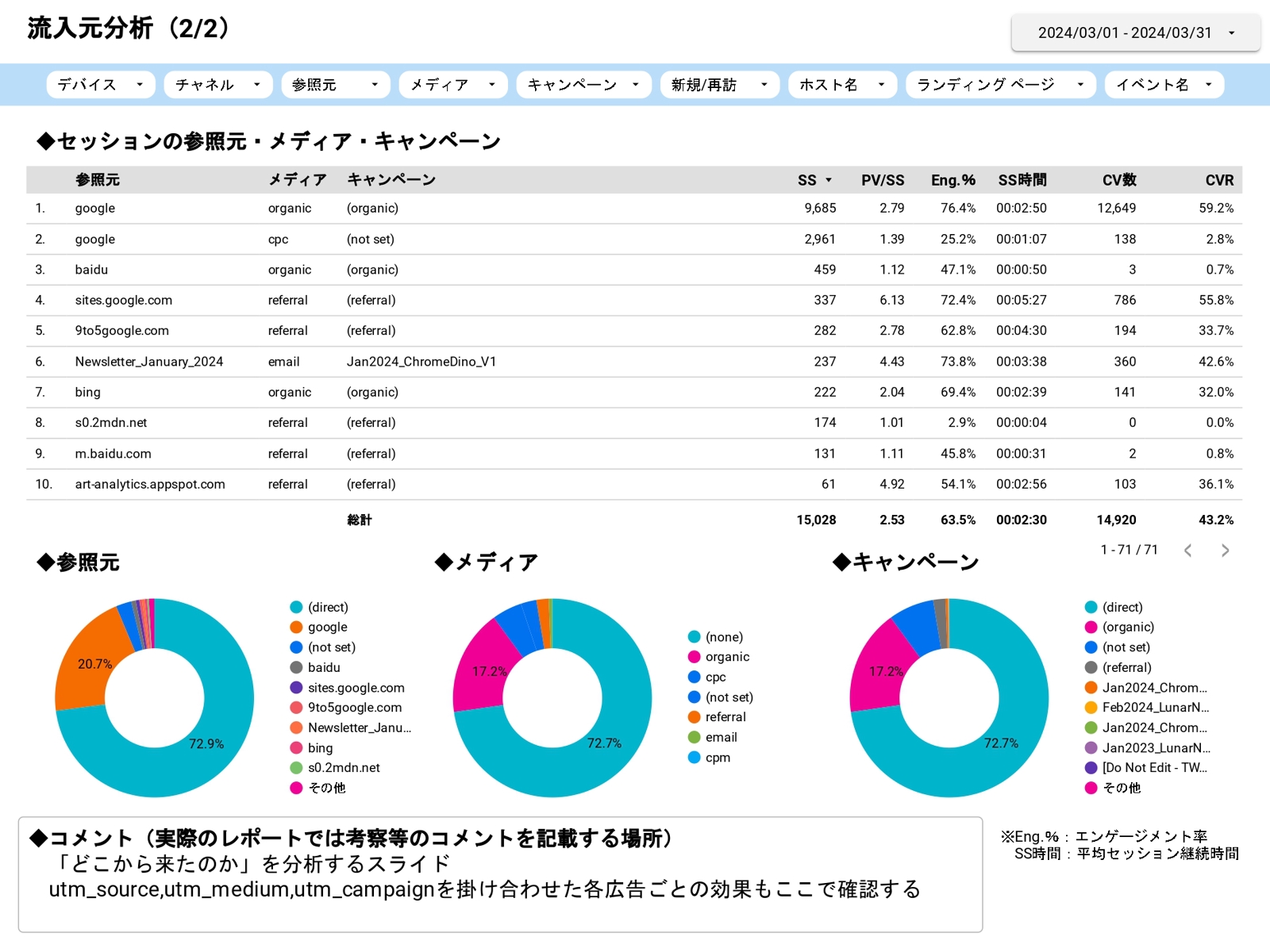Select the (none) legend marker in メディア chart
1270x952 pixels.
tap(693, 636)
